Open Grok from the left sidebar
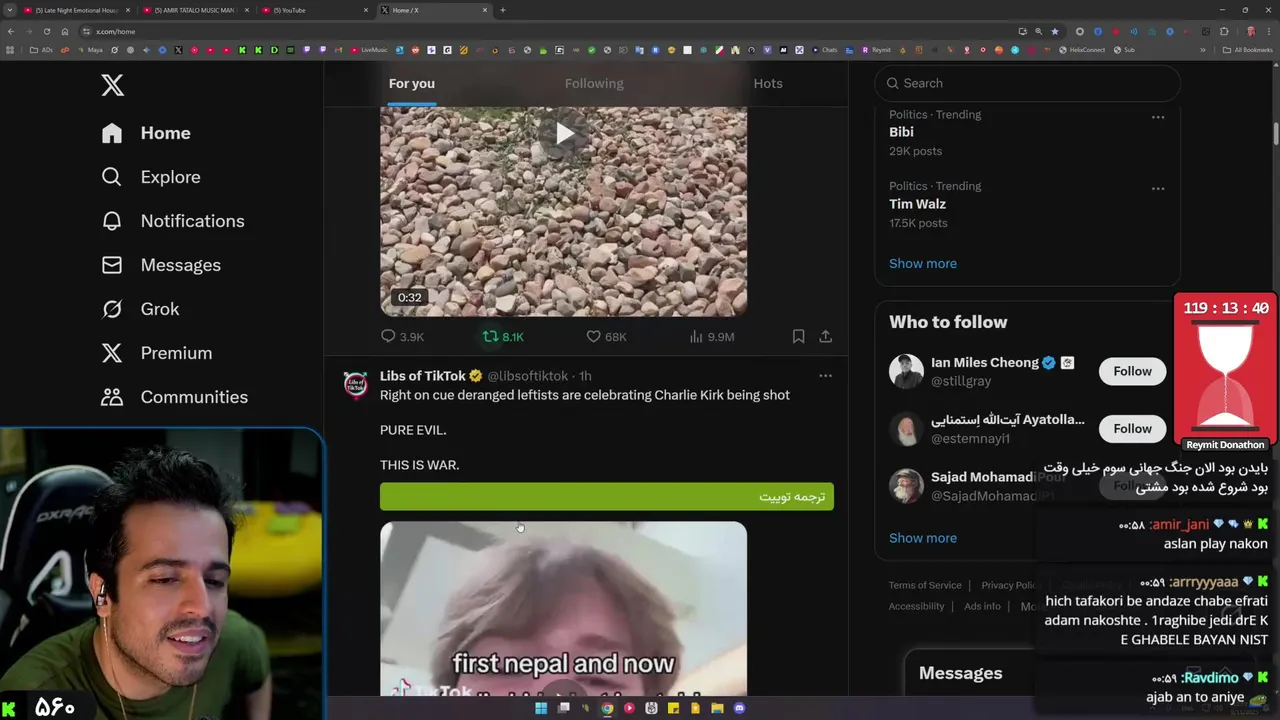1280x720 pixels. [140, 309]
